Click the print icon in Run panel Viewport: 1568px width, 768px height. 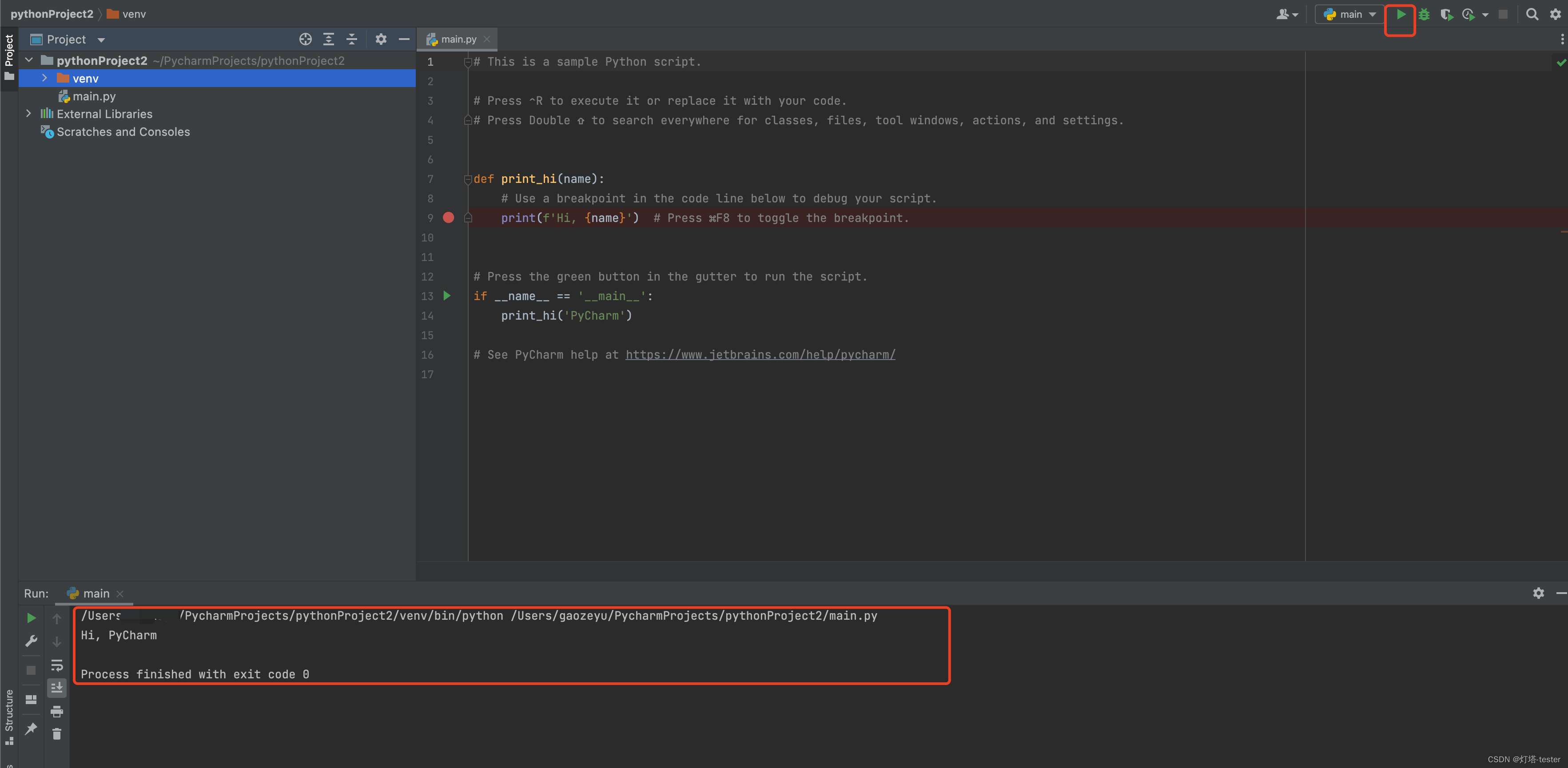(56, 711)
